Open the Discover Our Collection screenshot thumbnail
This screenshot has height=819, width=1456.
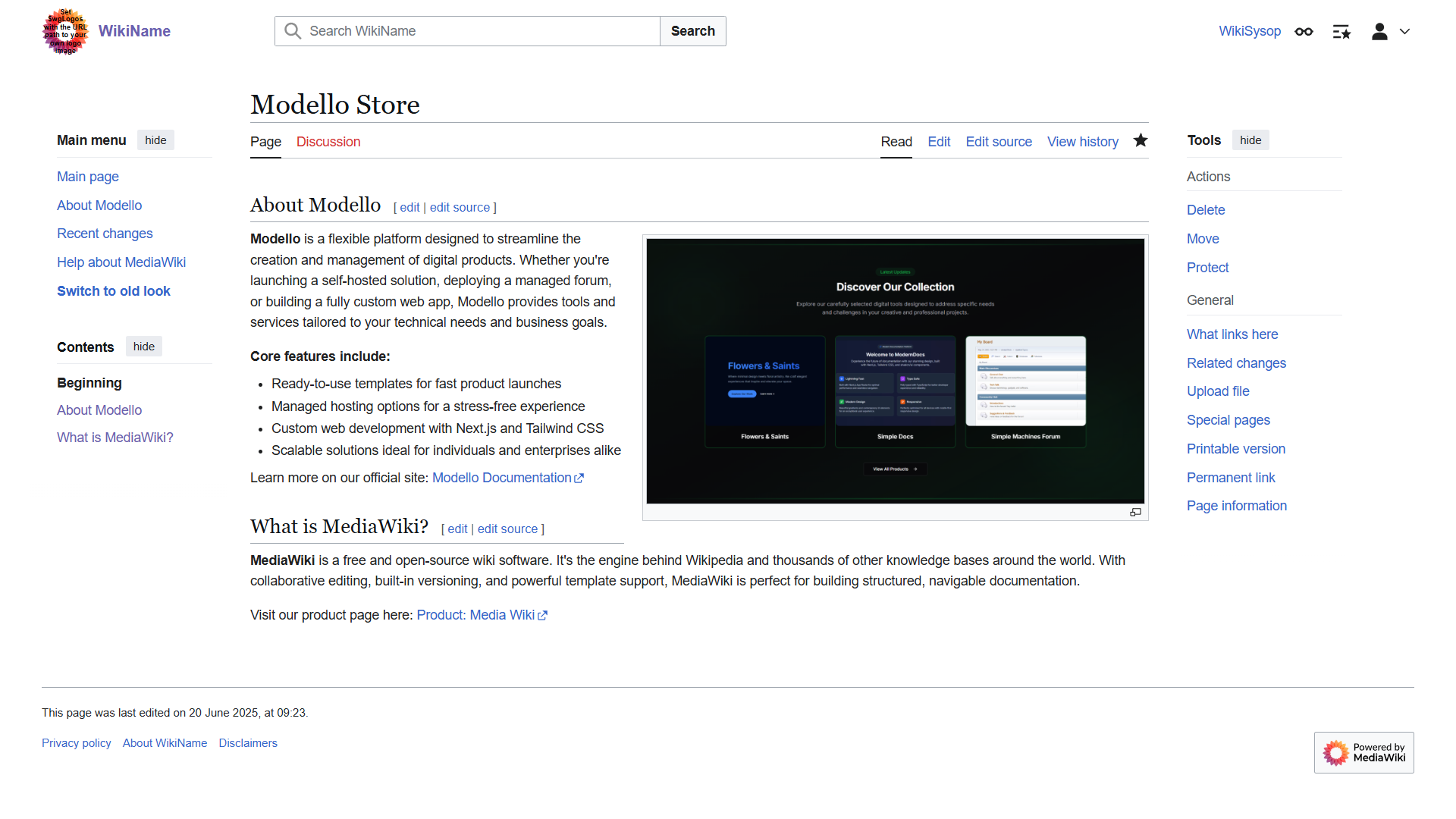click(x=896, y=371)
